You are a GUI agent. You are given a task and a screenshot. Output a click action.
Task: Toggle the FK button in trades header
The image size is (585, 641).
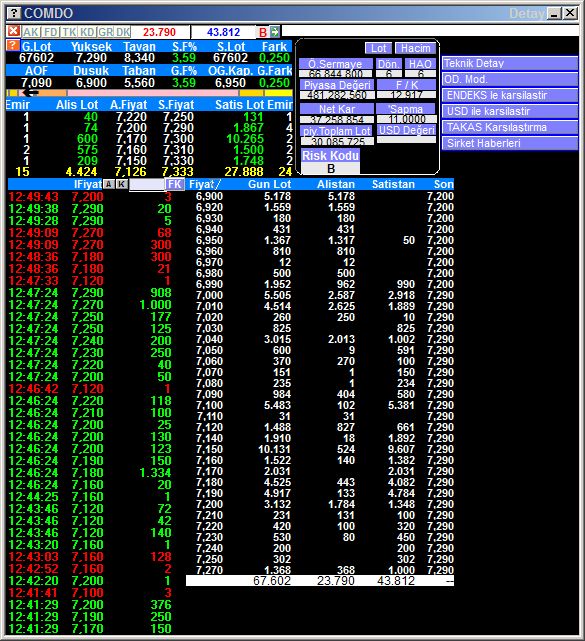(x=175, y=184)
